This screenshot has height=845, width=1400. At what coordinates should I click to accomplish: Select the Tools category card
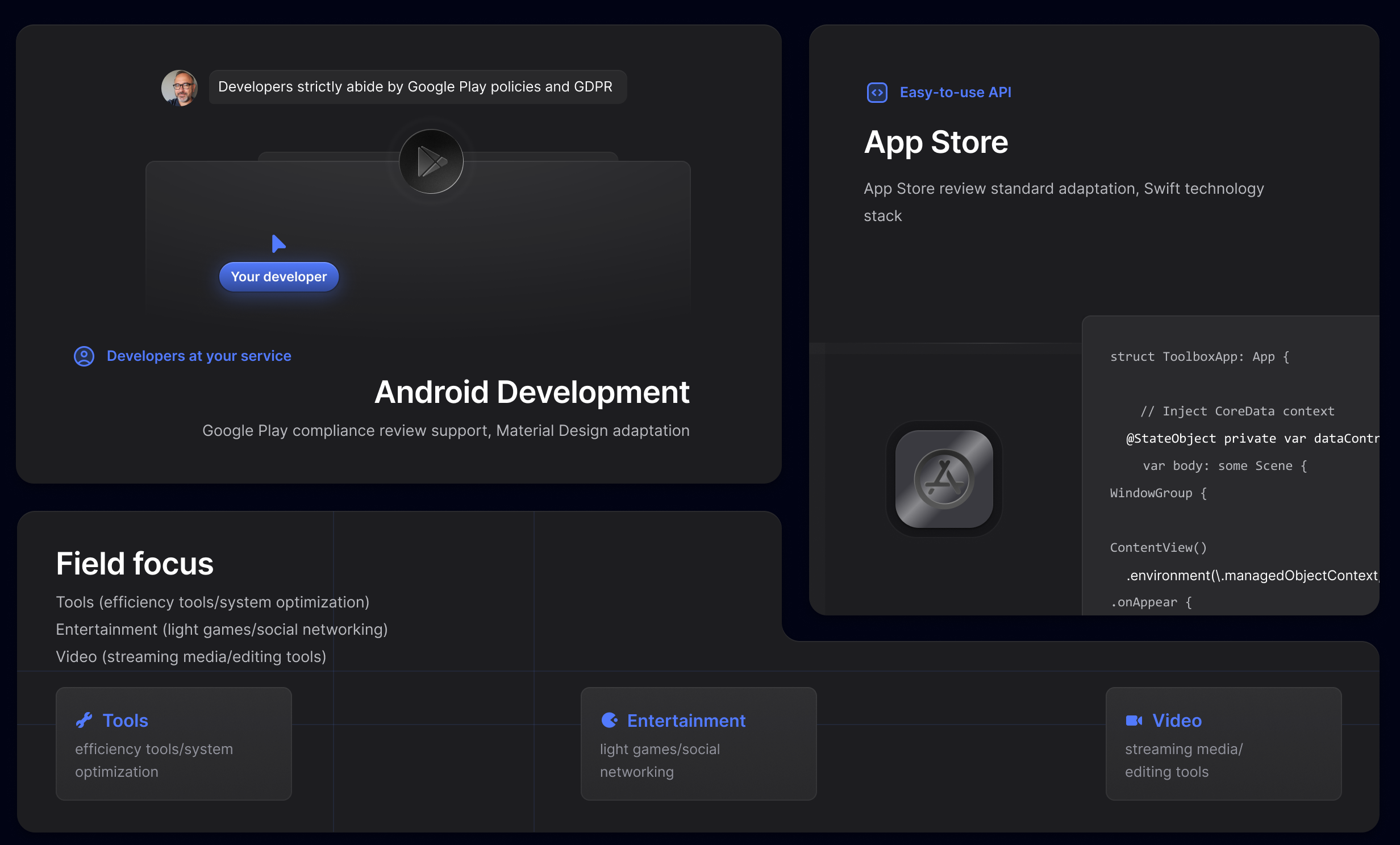[173, 743]
